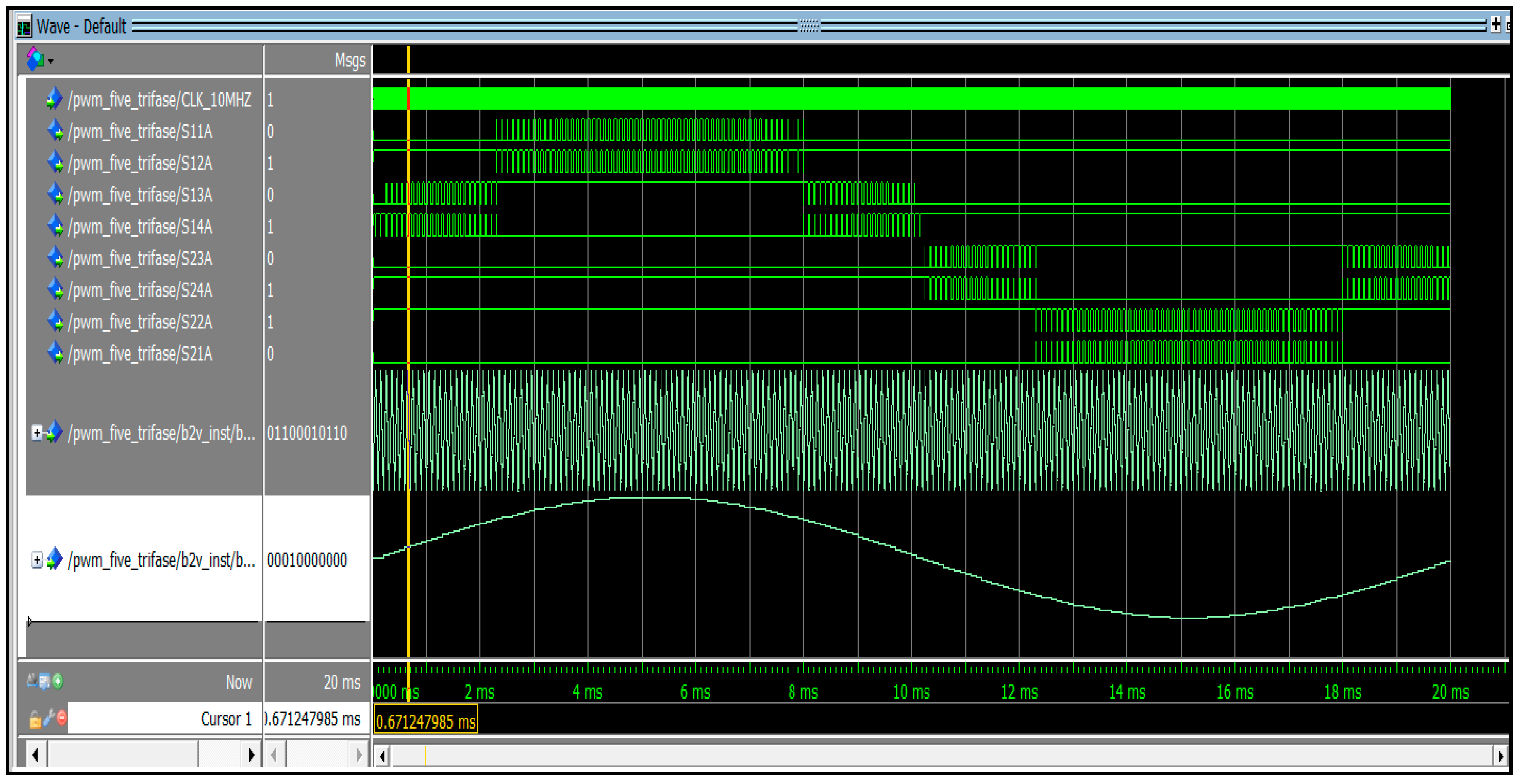Click the Edit Grid & Timeline preferences icon

44,682
